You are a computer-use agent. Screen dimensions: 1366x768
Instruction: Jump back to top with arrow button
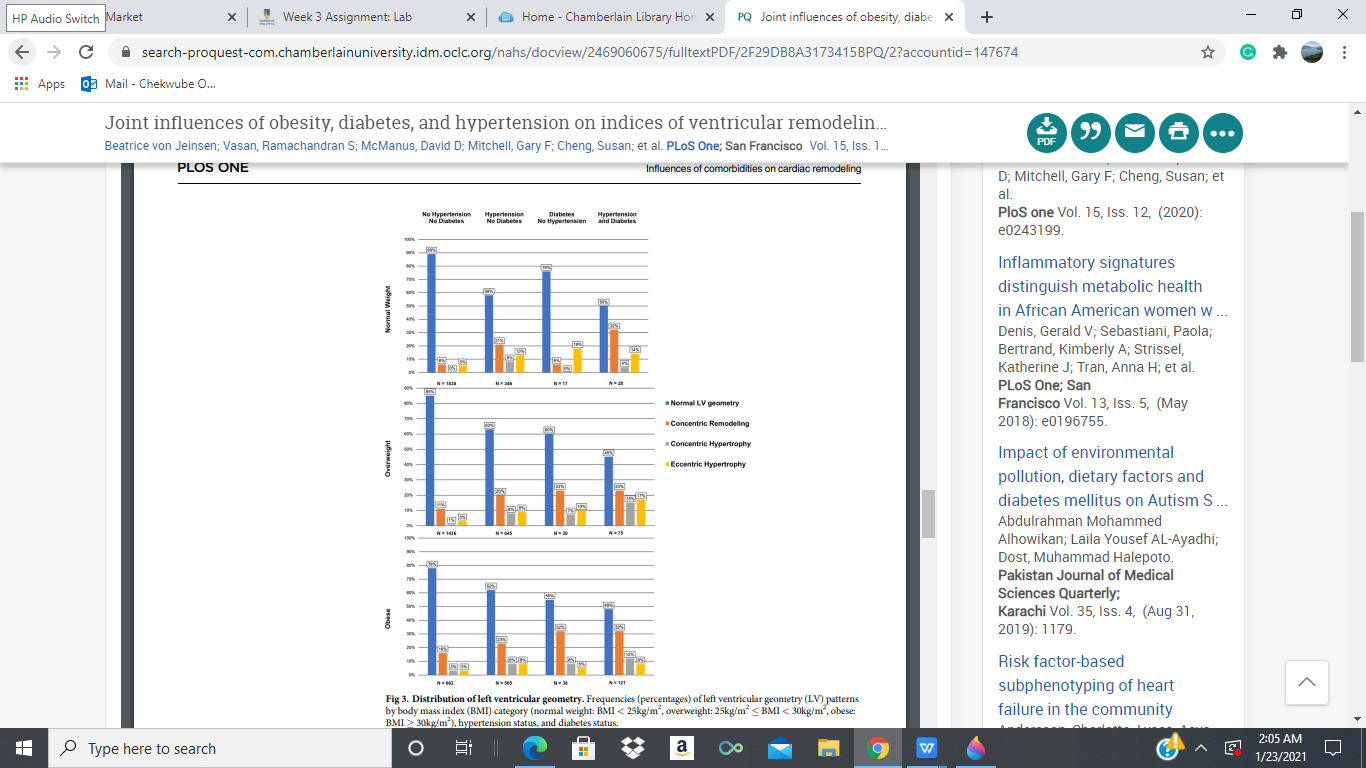coord(1306,683)
